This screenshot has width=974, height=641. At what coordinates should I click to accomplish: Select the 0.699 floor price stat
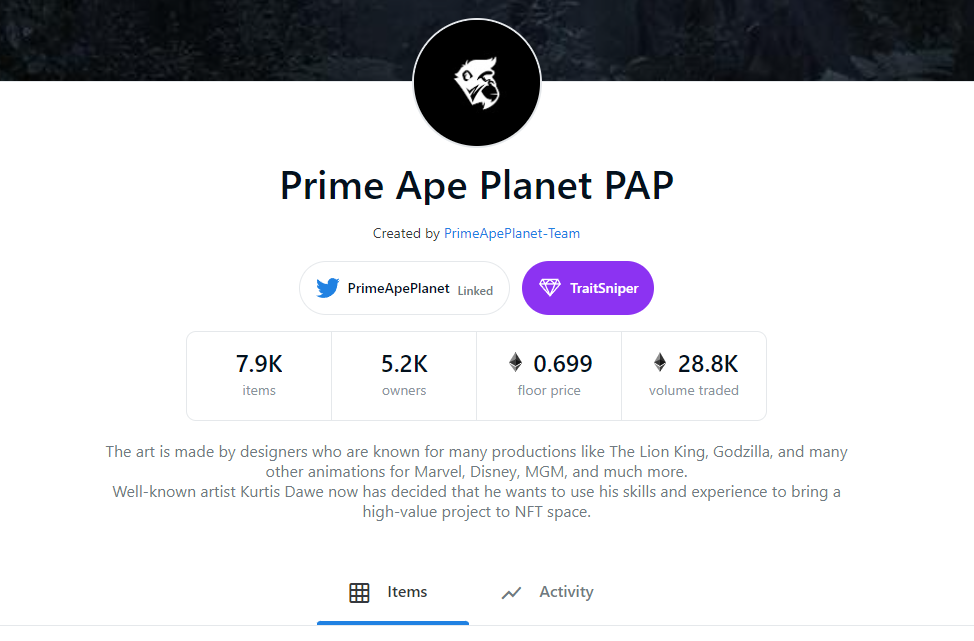pyautogui.click(x=549, y=376)
